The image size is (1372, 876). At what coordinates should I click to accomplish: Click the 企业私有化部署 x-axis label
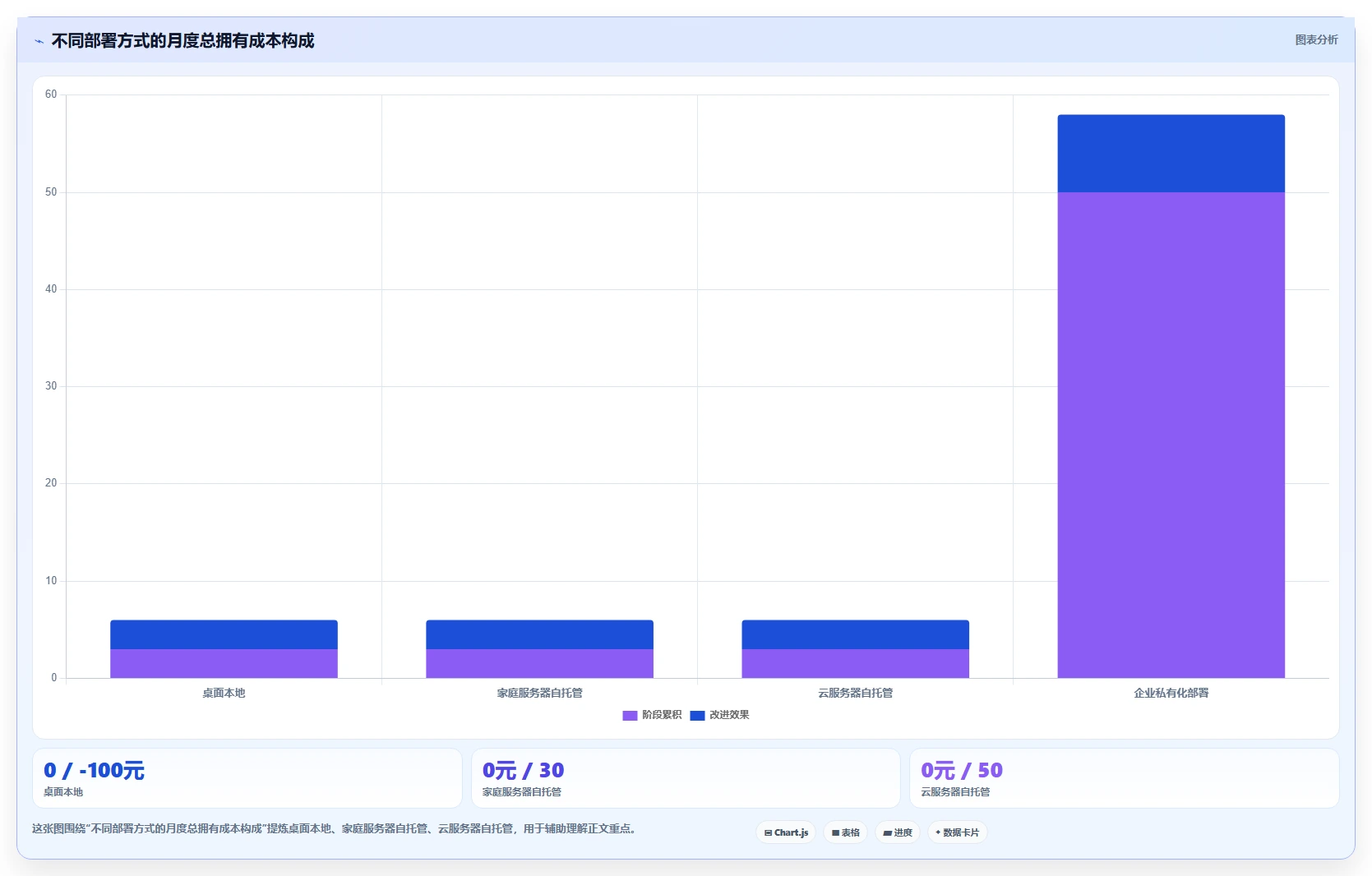(1171, 693)
